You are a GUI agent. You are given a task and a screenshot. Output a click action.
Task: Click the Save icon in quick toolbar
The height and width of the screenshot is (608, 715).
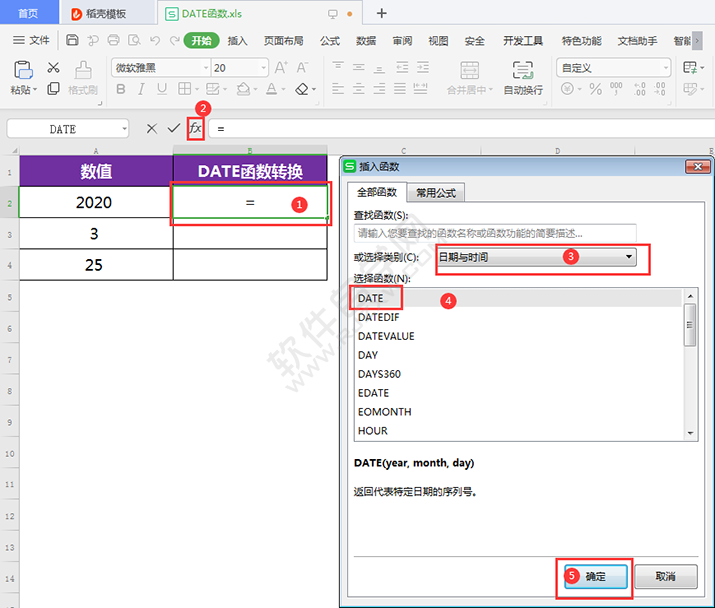[x=72, y=40]
